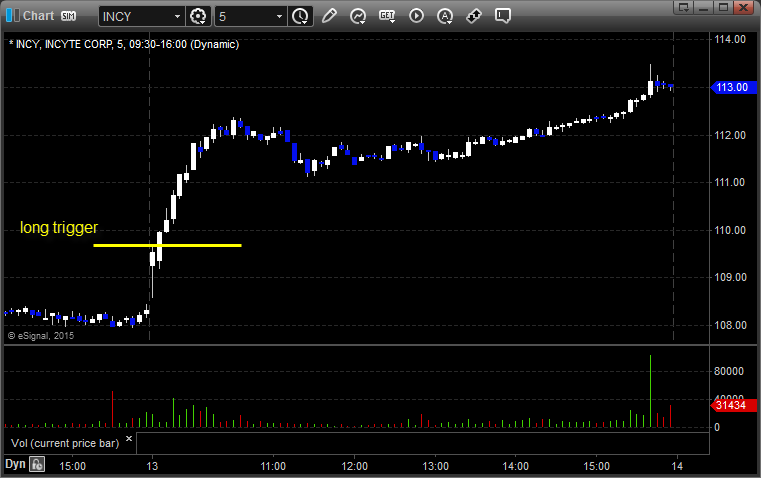Click the 'Chart' window title text
The width and height of the screenshot is (761, 478).
point(38,16)
